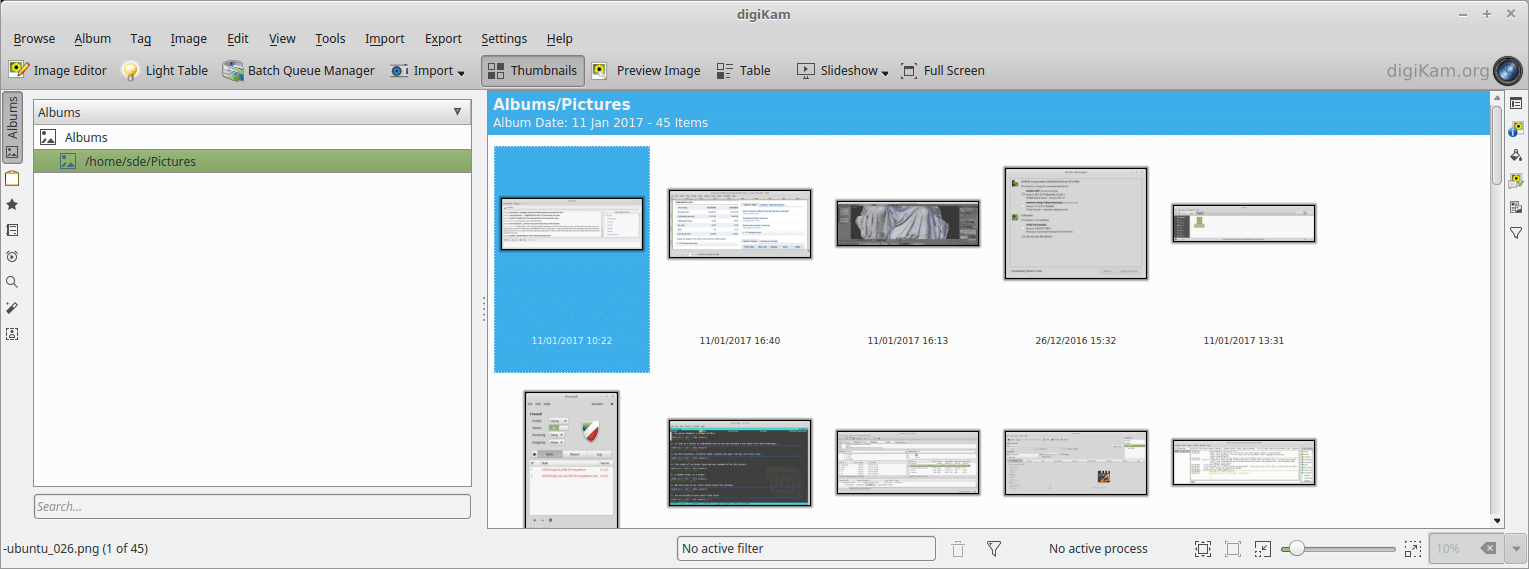This screenshot has height=569, width=1529.
Task: Click the thumbnail size zoom slider
Action: [1340, 549]
